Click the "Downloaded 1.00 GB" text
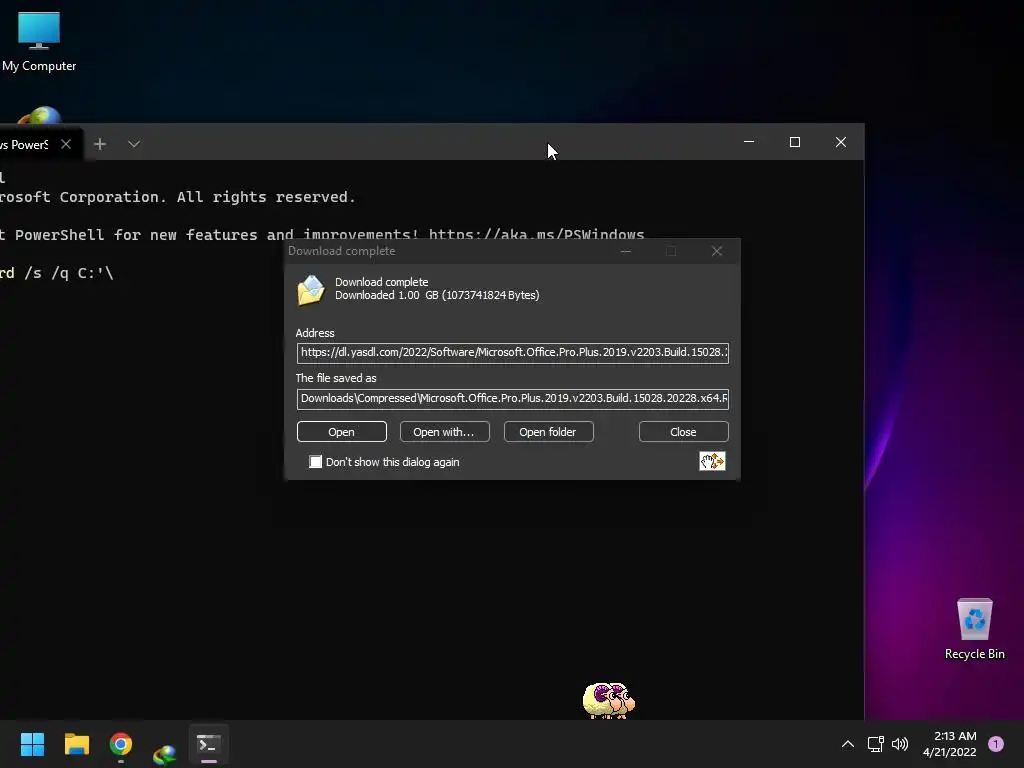 (438, 295)
